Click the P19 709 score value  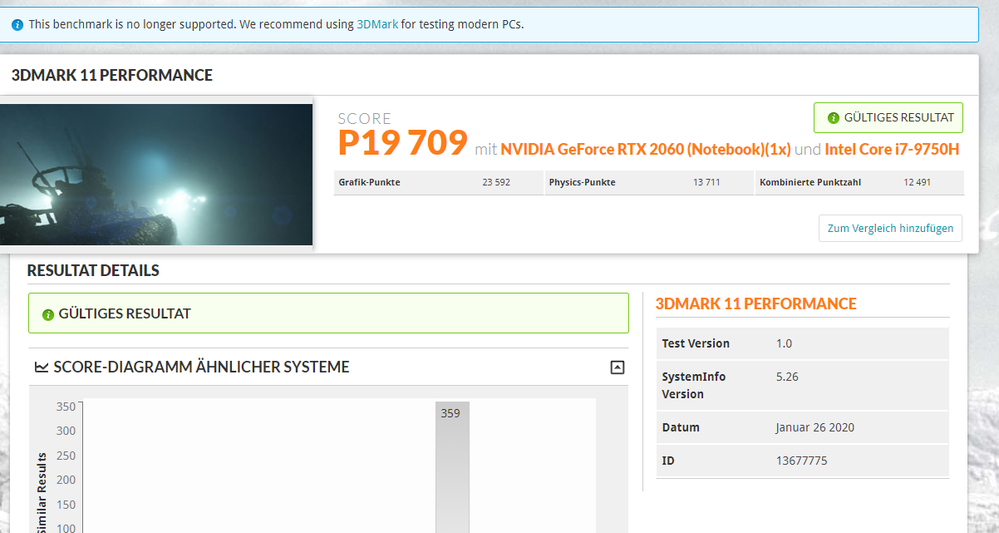coord(402,144)
